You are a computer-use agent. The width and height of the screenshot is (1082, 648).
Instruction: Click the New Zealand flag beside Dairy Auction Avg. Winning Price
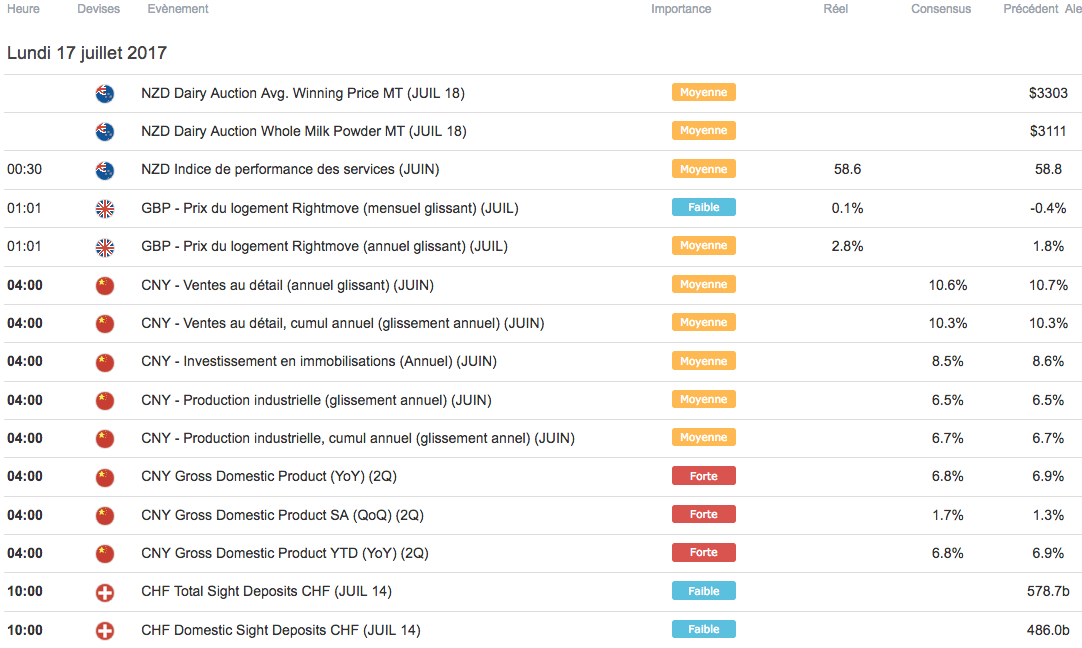coord(104,94)
